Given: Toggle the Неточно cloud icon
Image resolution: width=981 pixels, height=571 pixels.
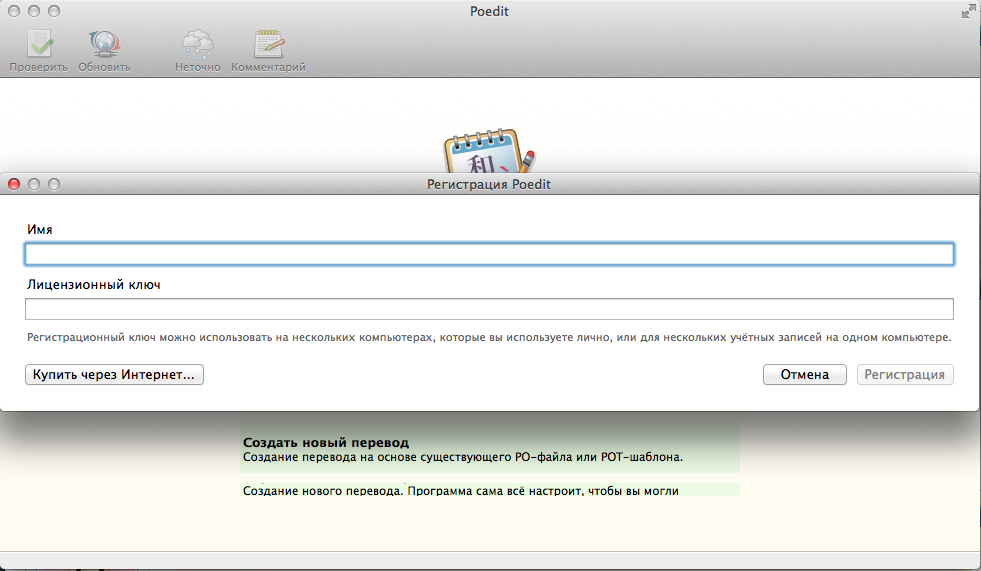Looking at the screenshot, I should pos(198,45).
